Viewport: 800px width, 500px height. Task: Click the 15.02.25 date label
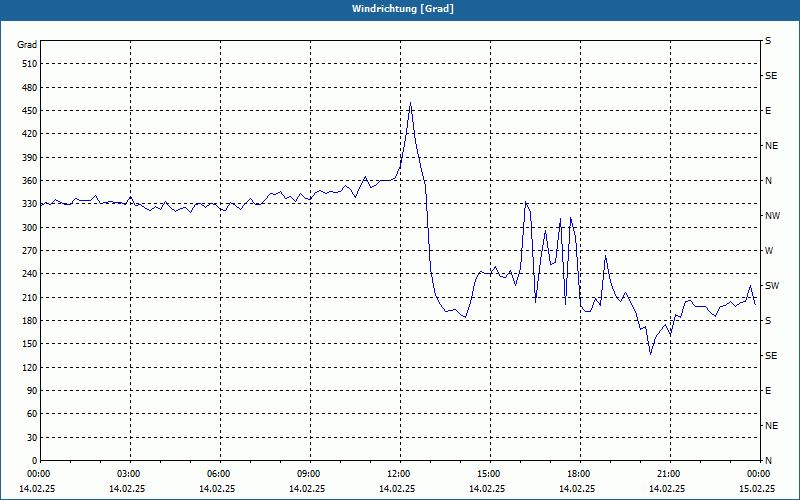click(757, 489)
